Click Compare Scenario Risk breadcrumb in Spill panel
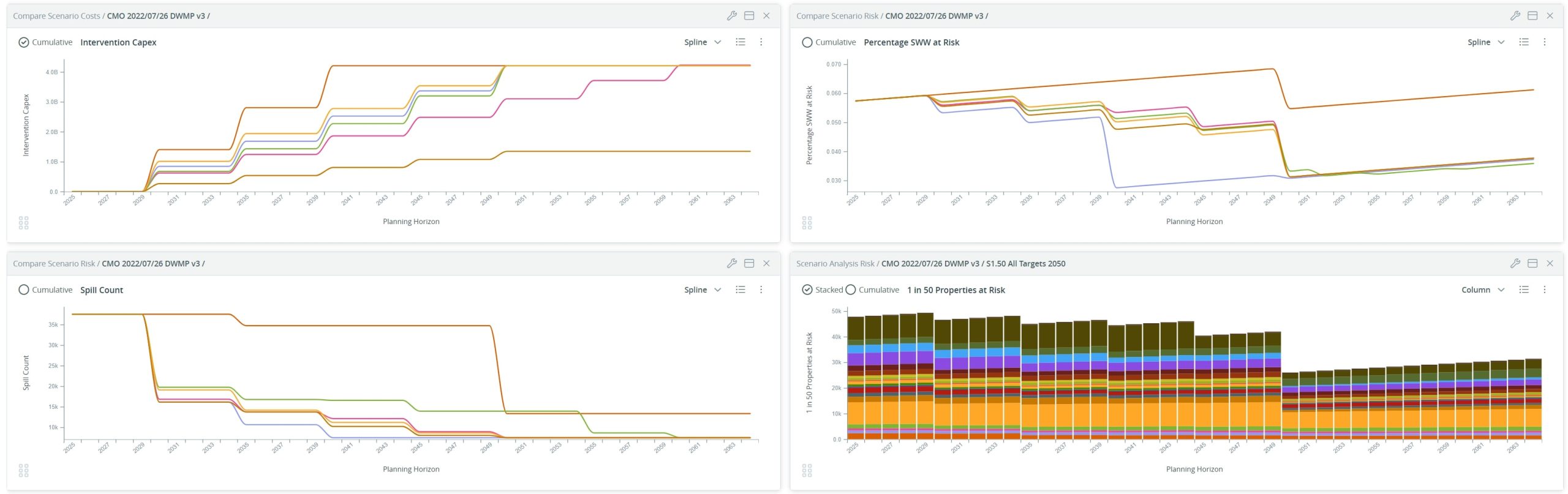Image resolution: width=1568 pixels, height=494 pixels. click(54, 263)
